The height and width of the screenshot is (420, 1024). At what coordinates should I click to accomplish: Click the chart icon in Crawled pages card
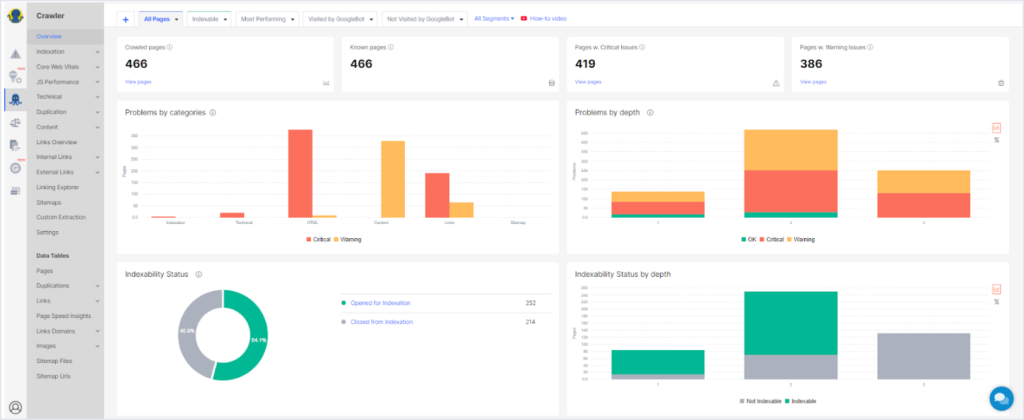pyautogui.click(x=326, y=83)
